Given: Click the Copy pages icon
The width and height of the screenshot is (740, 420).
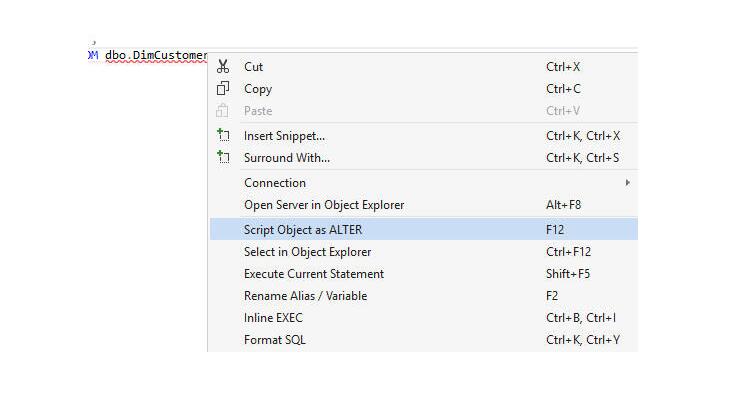Looking at the screenshot, I should tap(223, 89).
